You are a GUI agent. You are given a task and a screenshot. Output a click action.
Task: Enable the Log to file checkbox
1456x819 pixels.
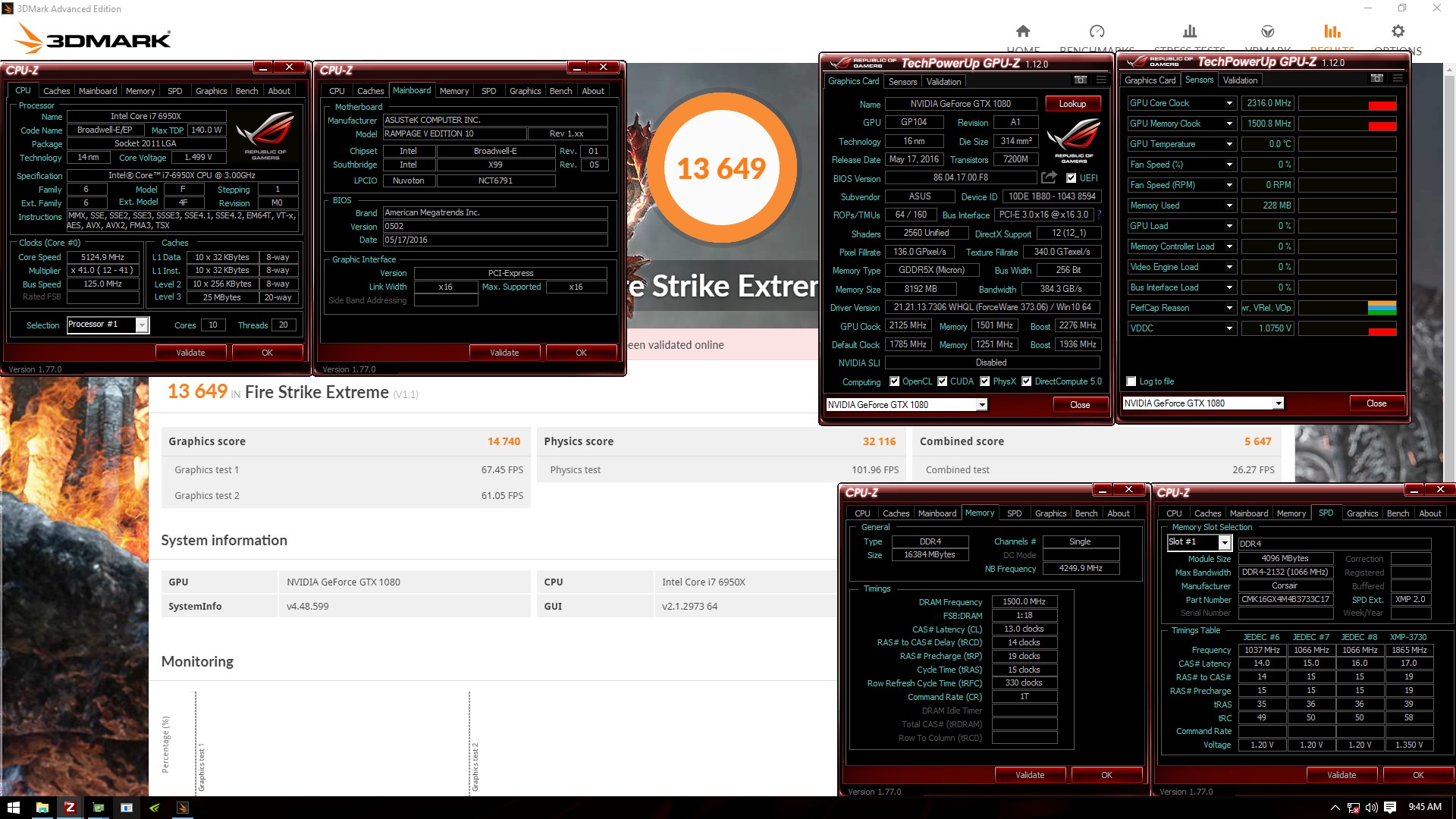(x=1131, y=381)
